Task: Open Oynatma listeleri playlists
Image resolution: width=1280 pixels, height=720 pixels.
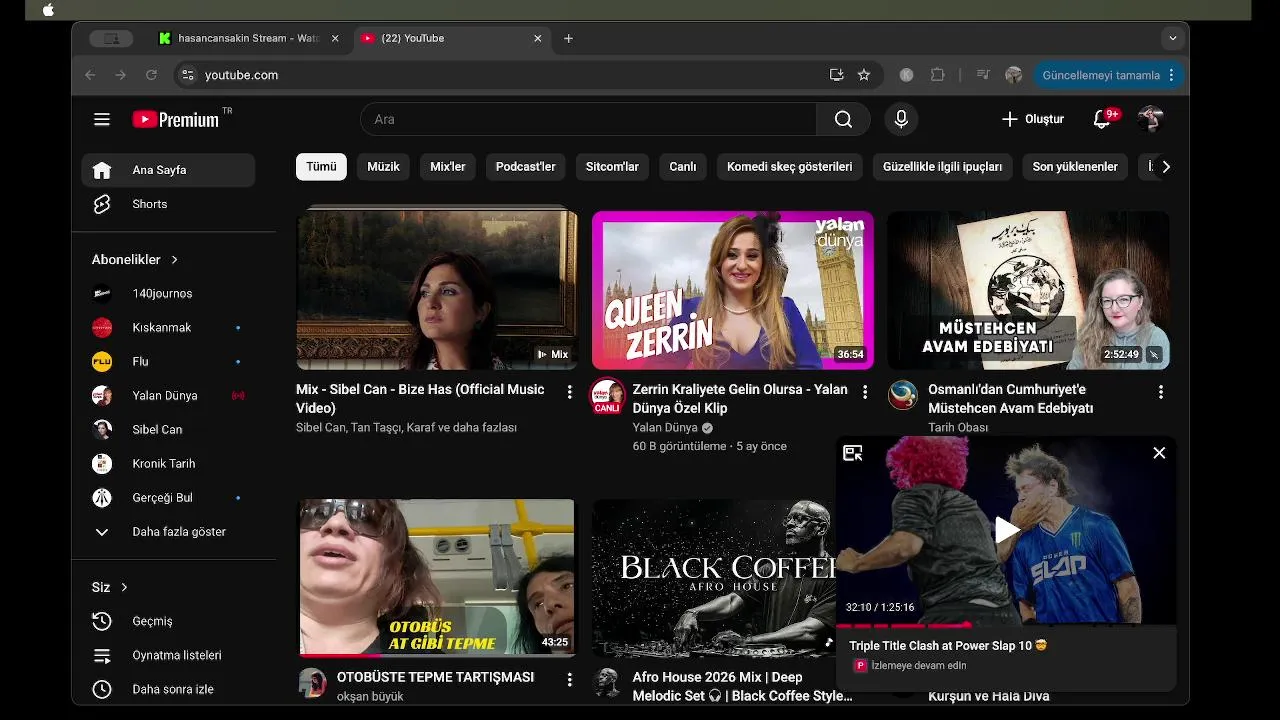Action: (x=168, y=655)
